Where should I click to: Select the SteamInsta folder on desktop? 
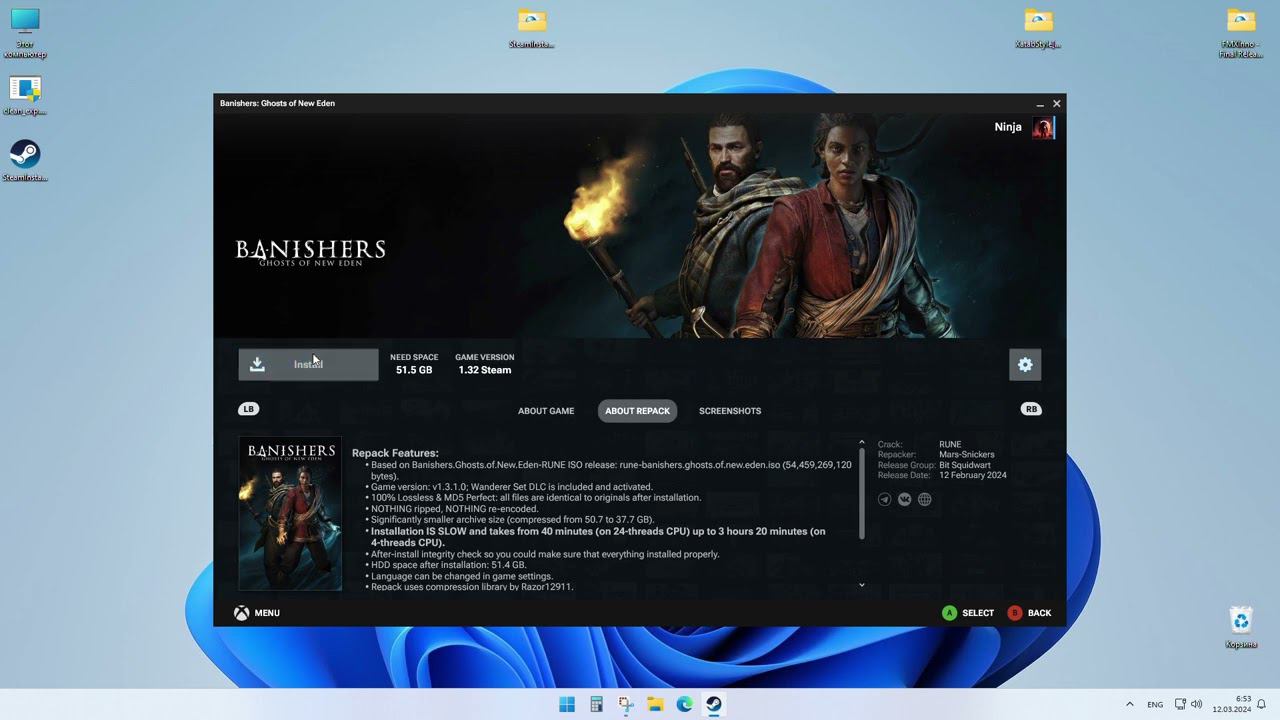click(x=532, y=28)
